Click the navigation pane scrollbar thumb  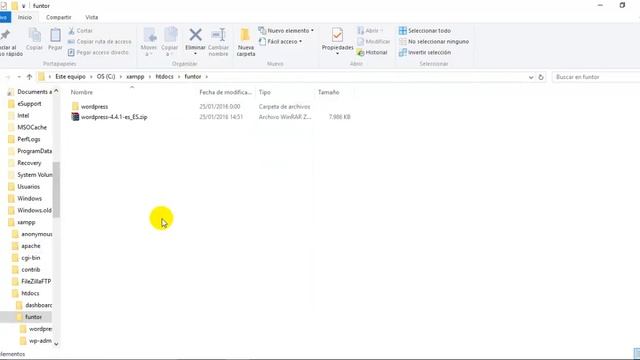56,189
